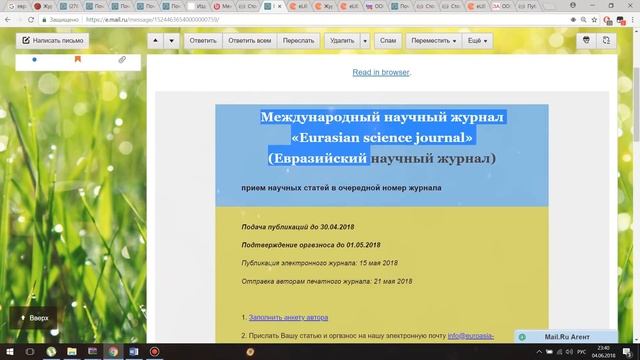This screenshot has width=640, height=360.
Task: Switch to the Ищ browser tab
Action: [x=198, y=6]
